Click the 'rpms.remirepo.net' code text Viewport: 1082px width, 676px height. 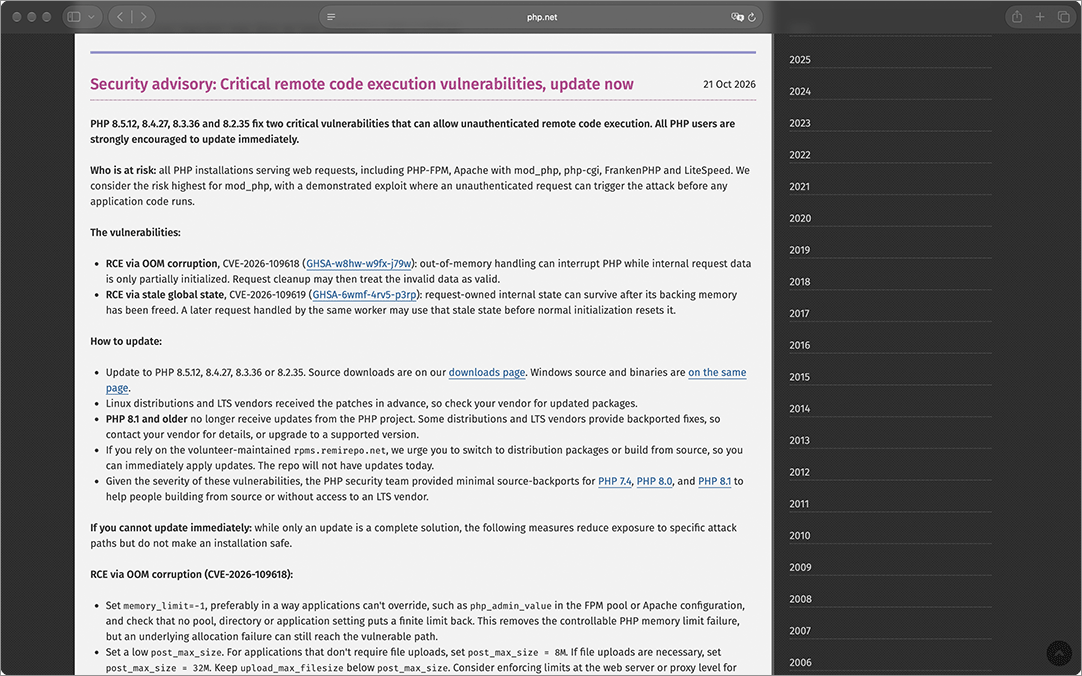(x=340, y=450)
